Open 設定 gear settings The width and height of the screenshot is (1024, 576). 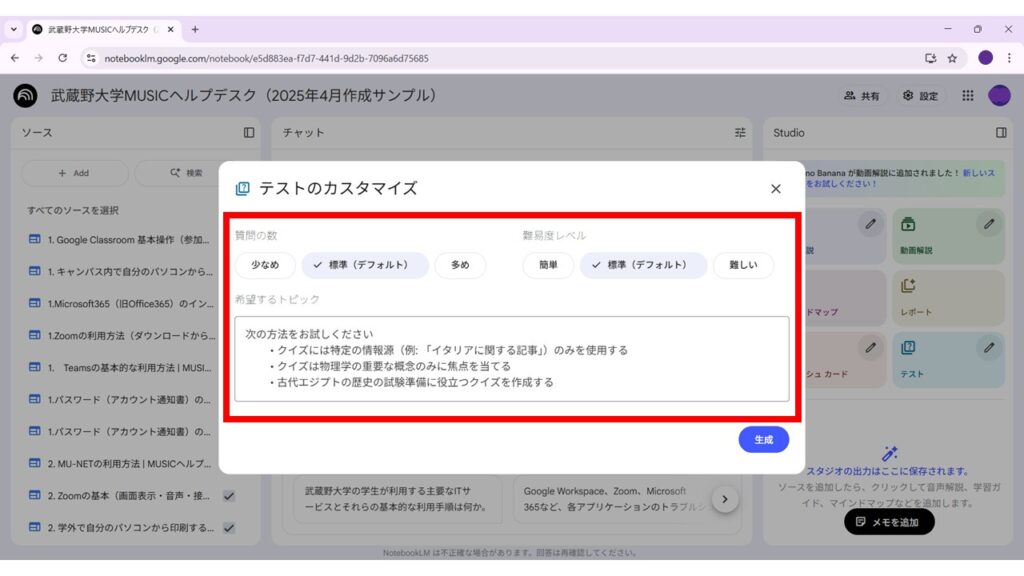pyautogui.click(x=920, y=96)
